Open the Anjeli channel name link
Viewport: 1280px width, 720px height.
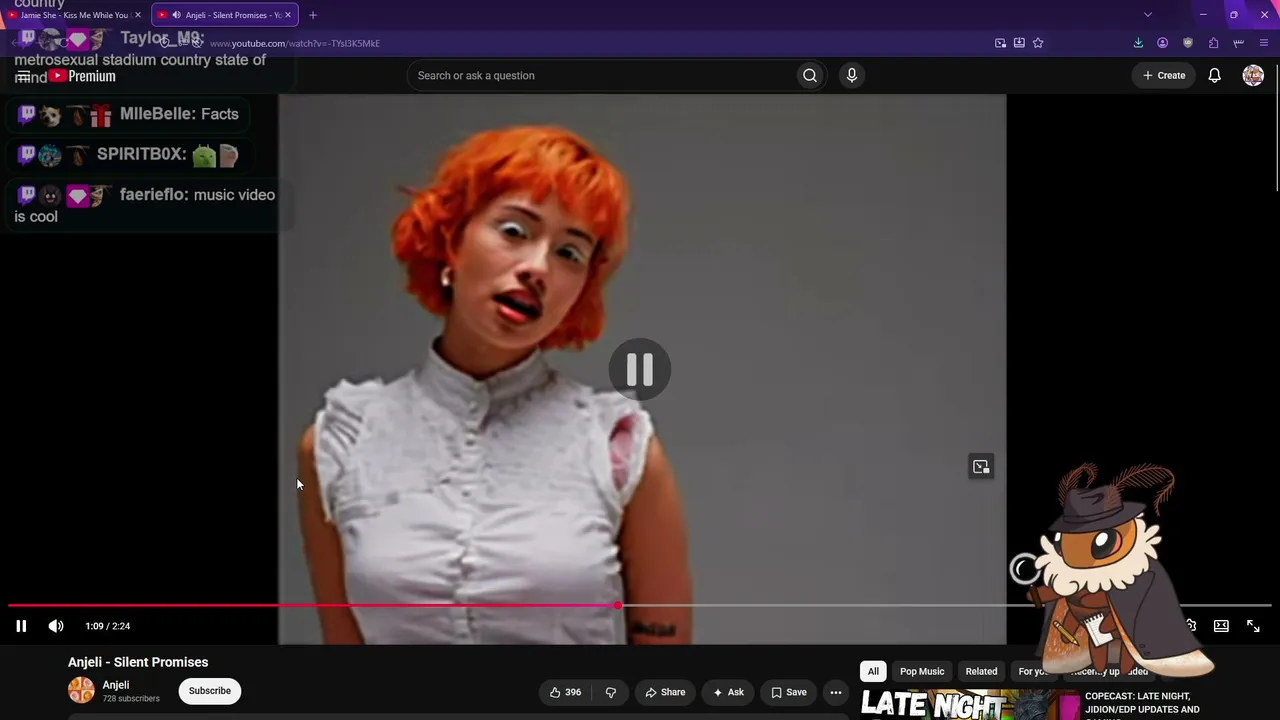click(116, 685)
